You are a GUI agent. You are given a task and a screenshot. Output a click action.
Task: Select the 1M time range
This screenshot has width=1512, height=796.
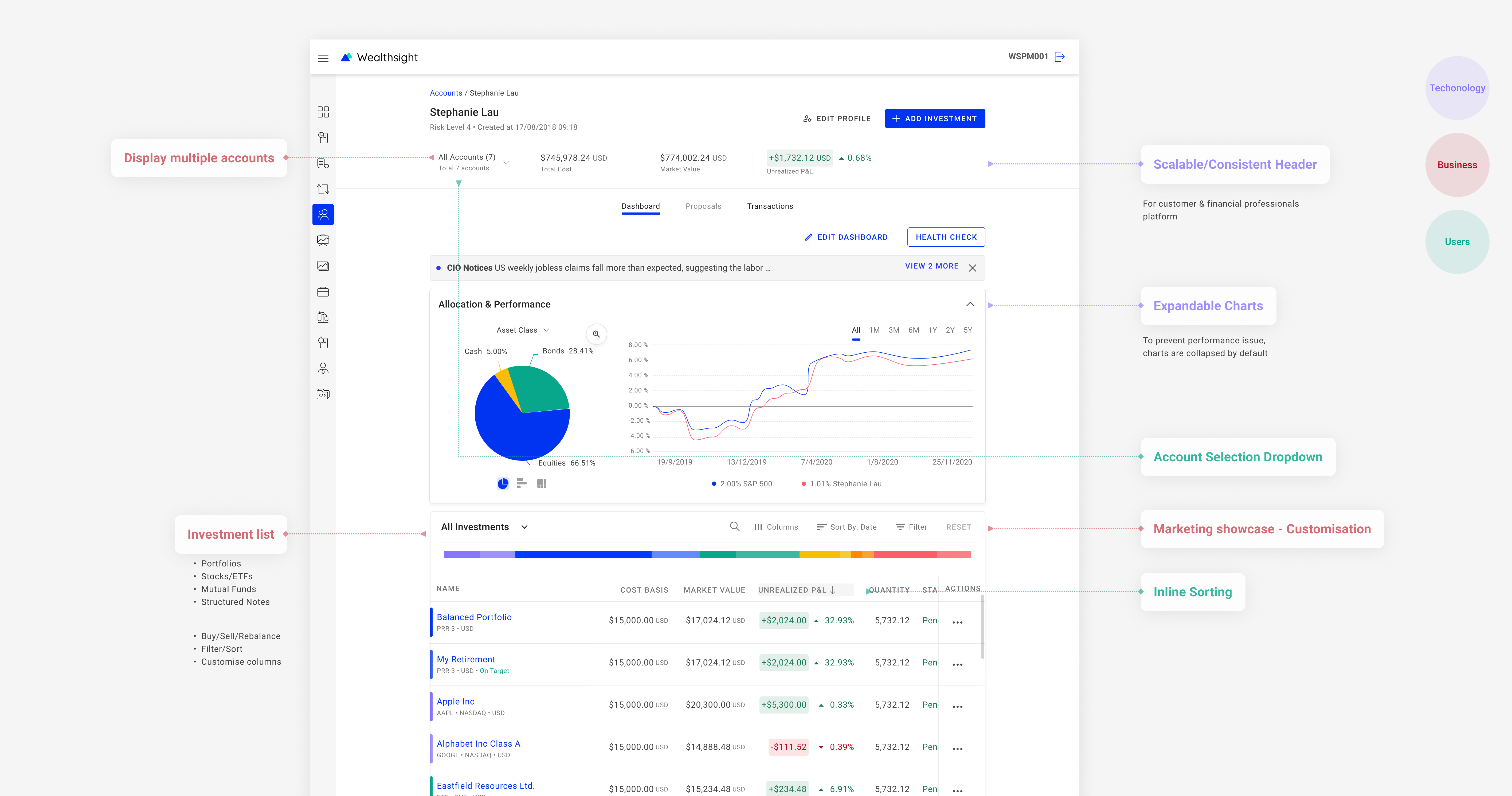(x=874, y=330)
